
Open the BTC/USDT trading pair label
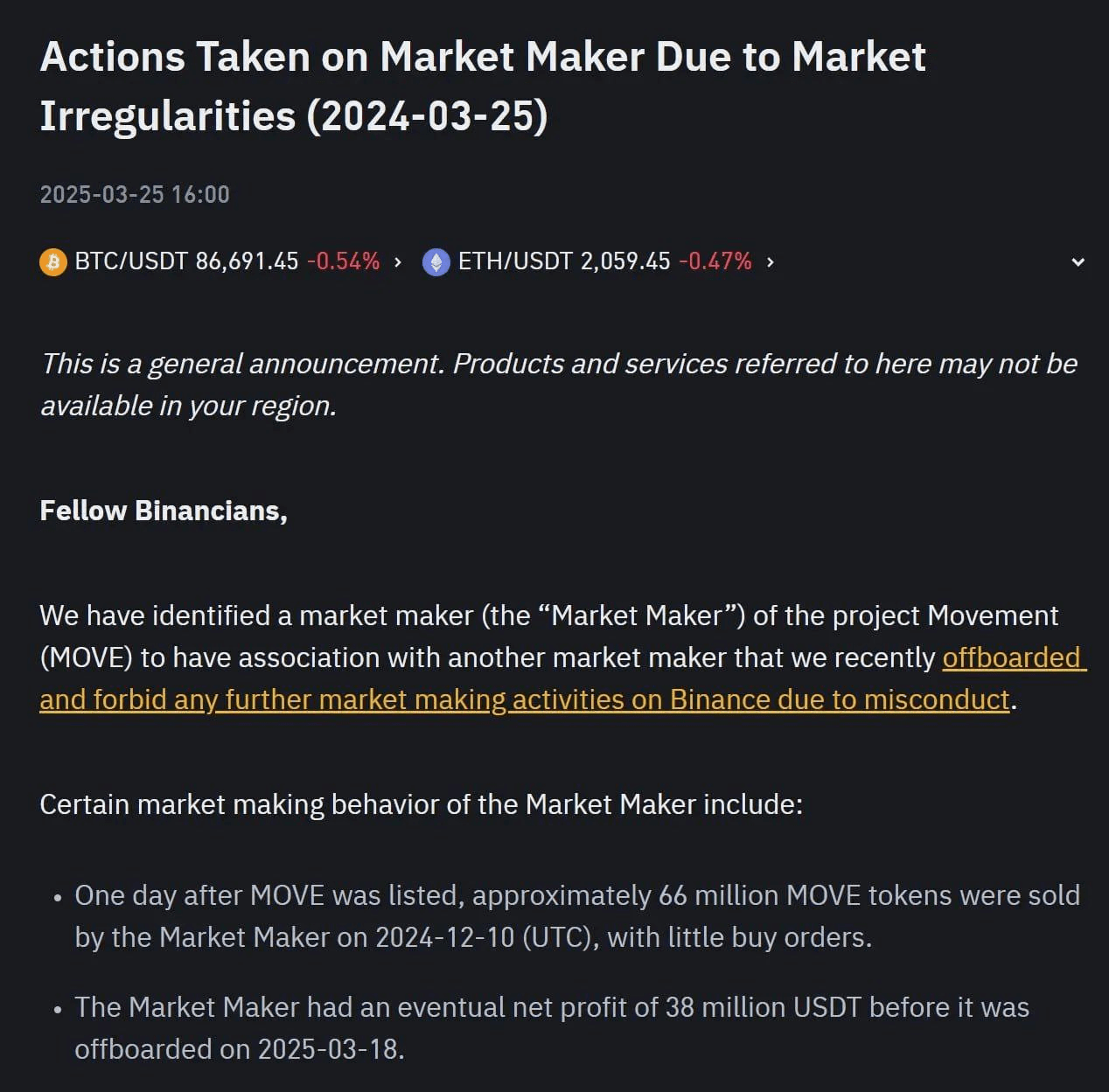point(131,261)
